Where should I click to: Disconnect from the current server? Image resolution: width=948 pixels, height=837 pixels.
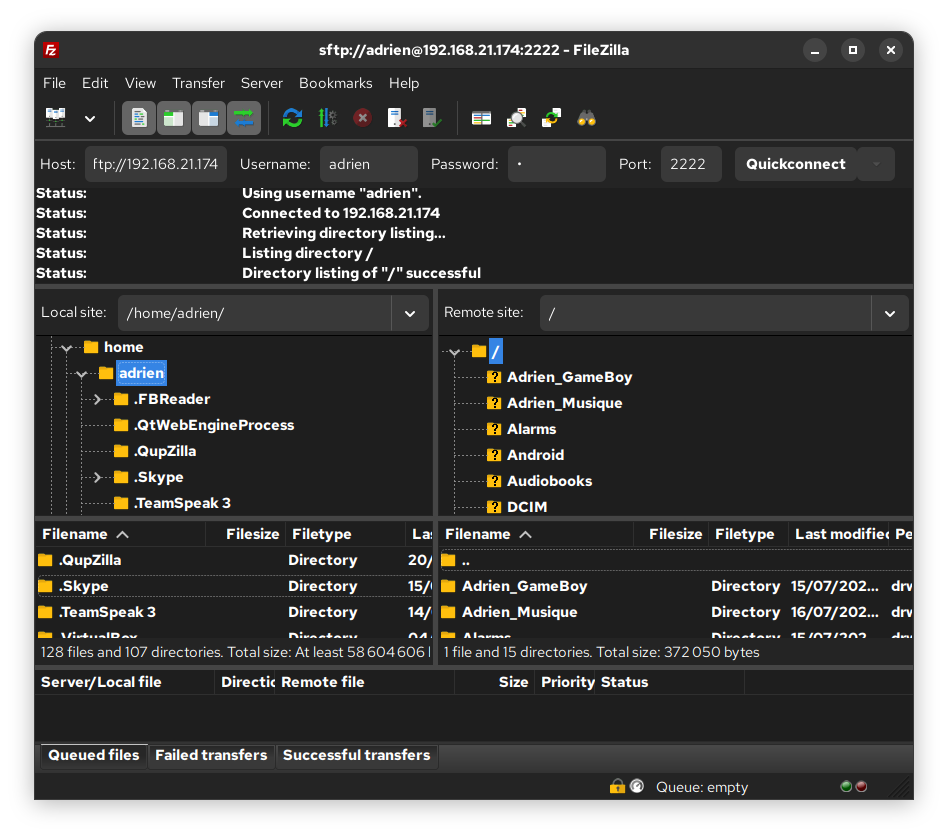[397, 118]
